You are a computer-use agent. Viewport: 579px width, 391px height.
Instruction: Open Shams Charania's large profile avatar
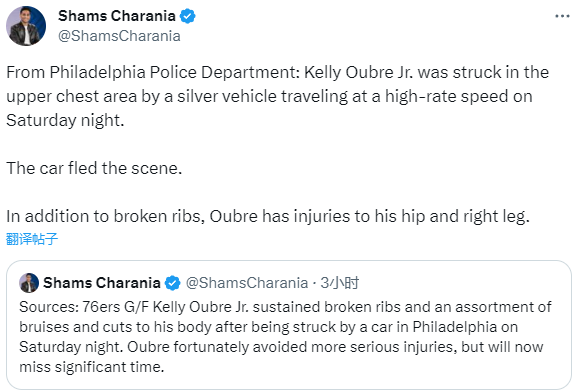[26, 26]
